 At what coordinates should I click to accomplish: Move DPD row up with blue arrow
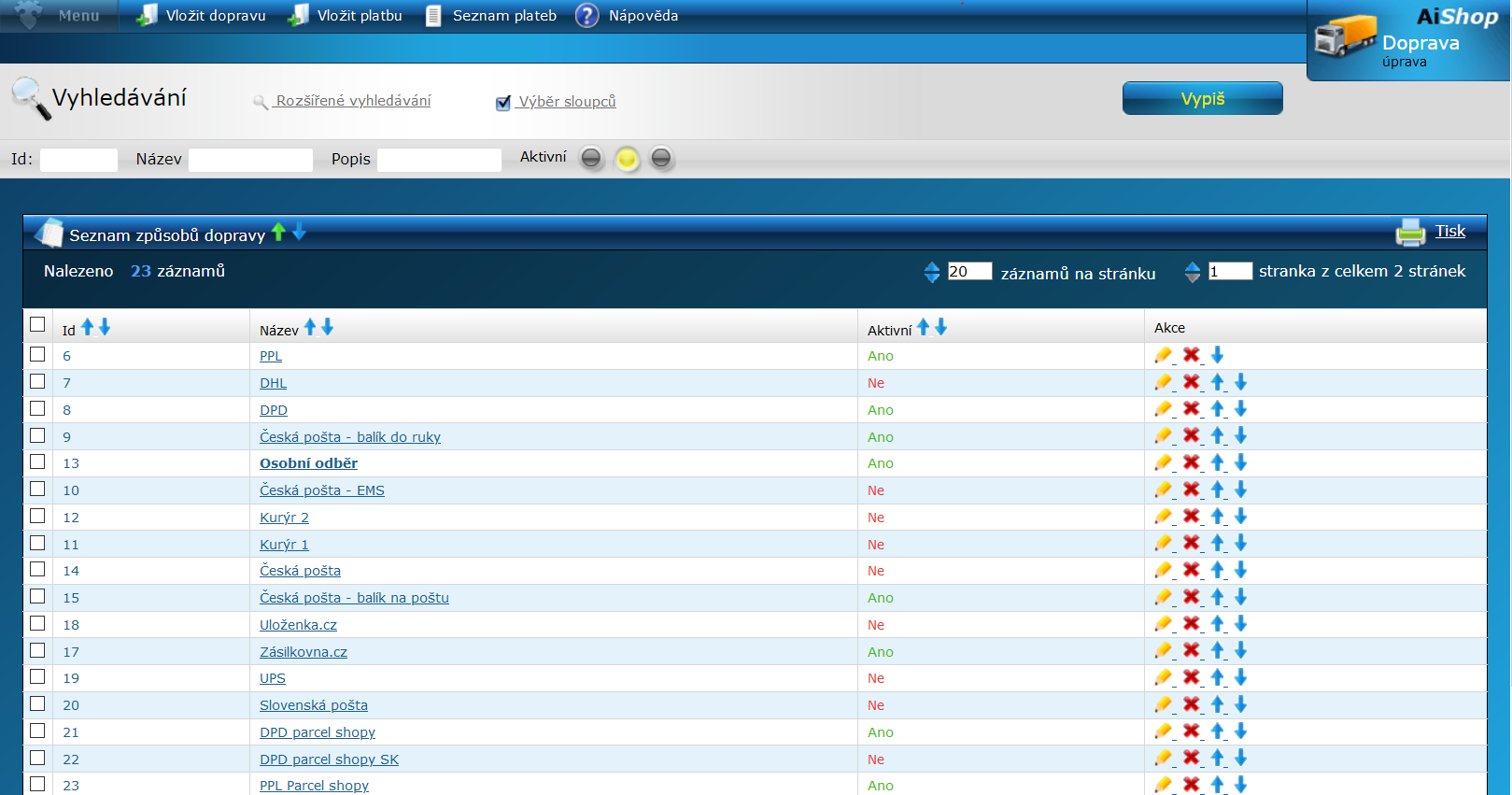coord(1218,409)
